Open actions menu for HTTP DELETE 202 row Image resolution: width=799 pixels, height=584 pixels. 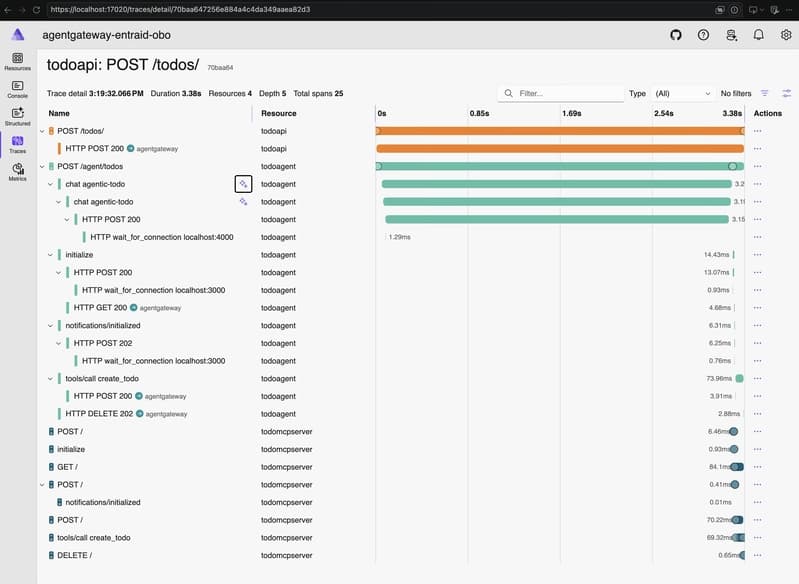(x=758, y=414)
